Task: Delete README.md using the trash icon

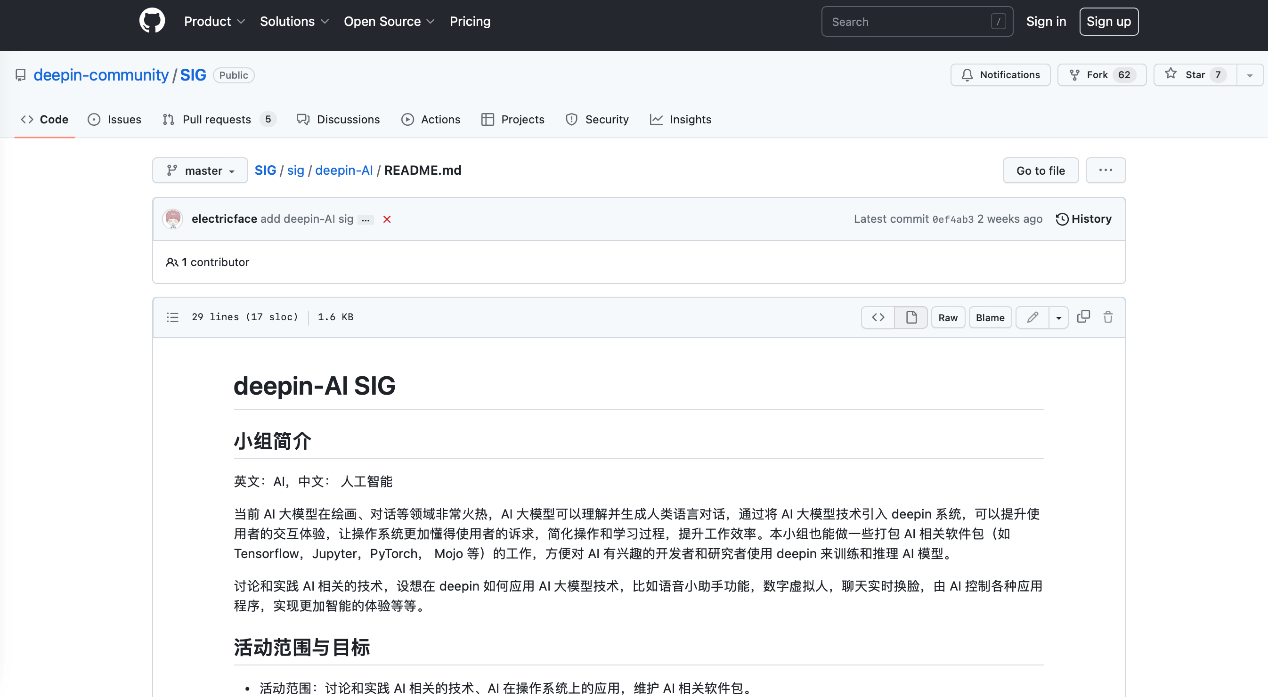Action: coord(1107,317)
